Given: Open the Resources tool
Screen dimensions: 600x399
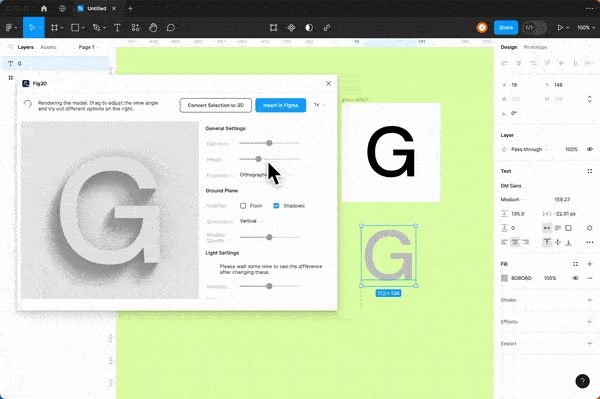Looking at the screenshot, I should click(135, 28).
